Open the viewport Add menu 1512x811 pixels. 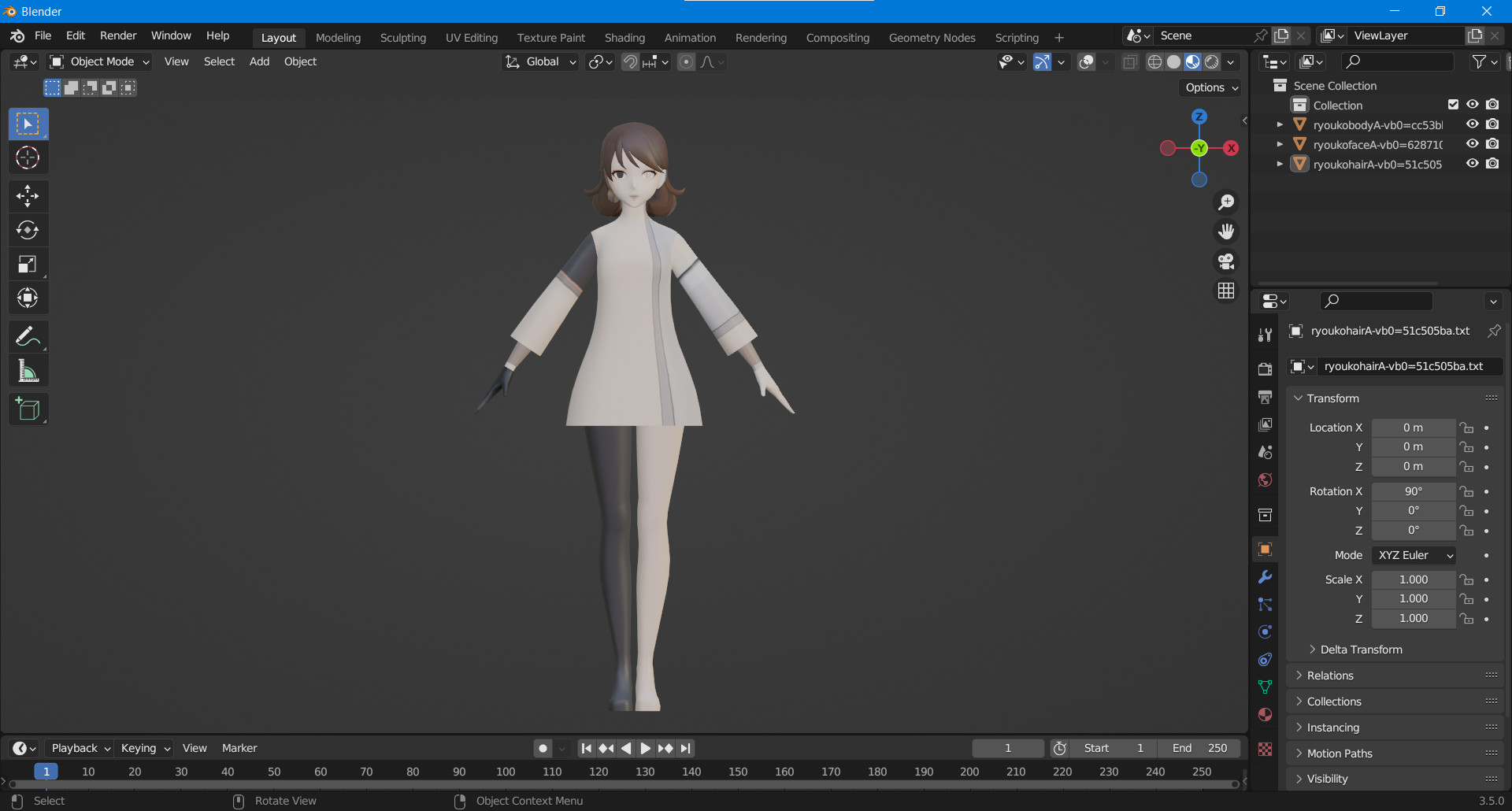259,62
